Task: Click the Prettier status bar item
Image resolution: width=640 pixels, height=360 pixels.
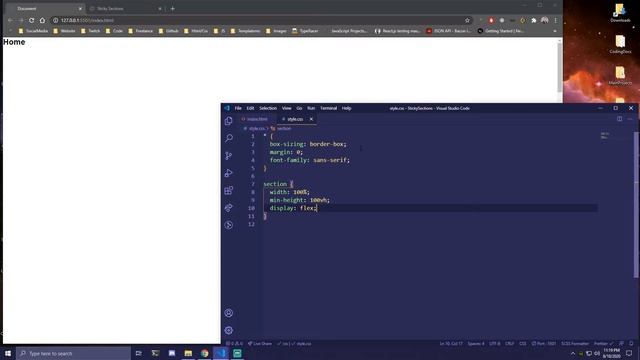Action: click(603, 344)
